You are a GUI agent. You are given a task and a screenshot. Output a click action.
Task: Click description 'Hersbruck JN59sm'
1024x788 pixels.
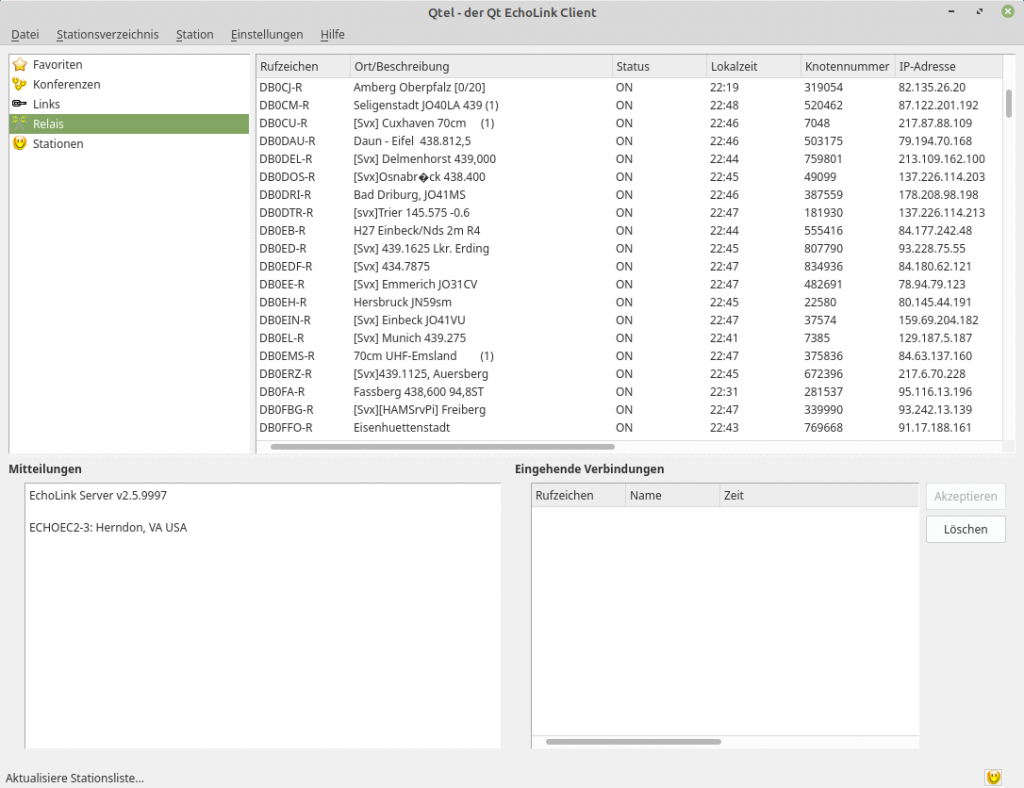click(x=402, y=302)
